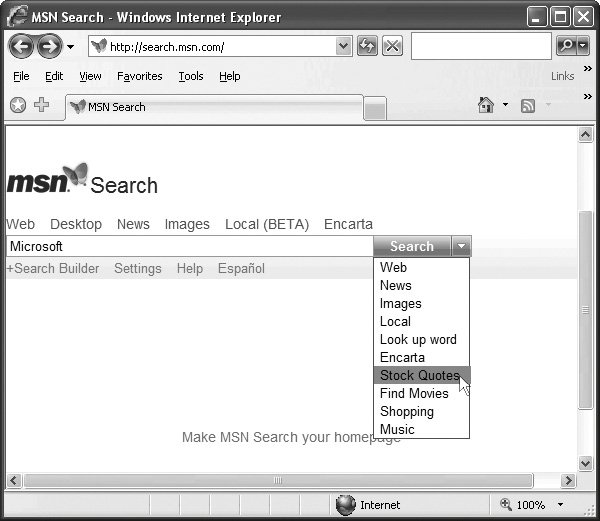Click the browser toolbar search box
Screen dimensions: 600x521
tap(481, 46)
